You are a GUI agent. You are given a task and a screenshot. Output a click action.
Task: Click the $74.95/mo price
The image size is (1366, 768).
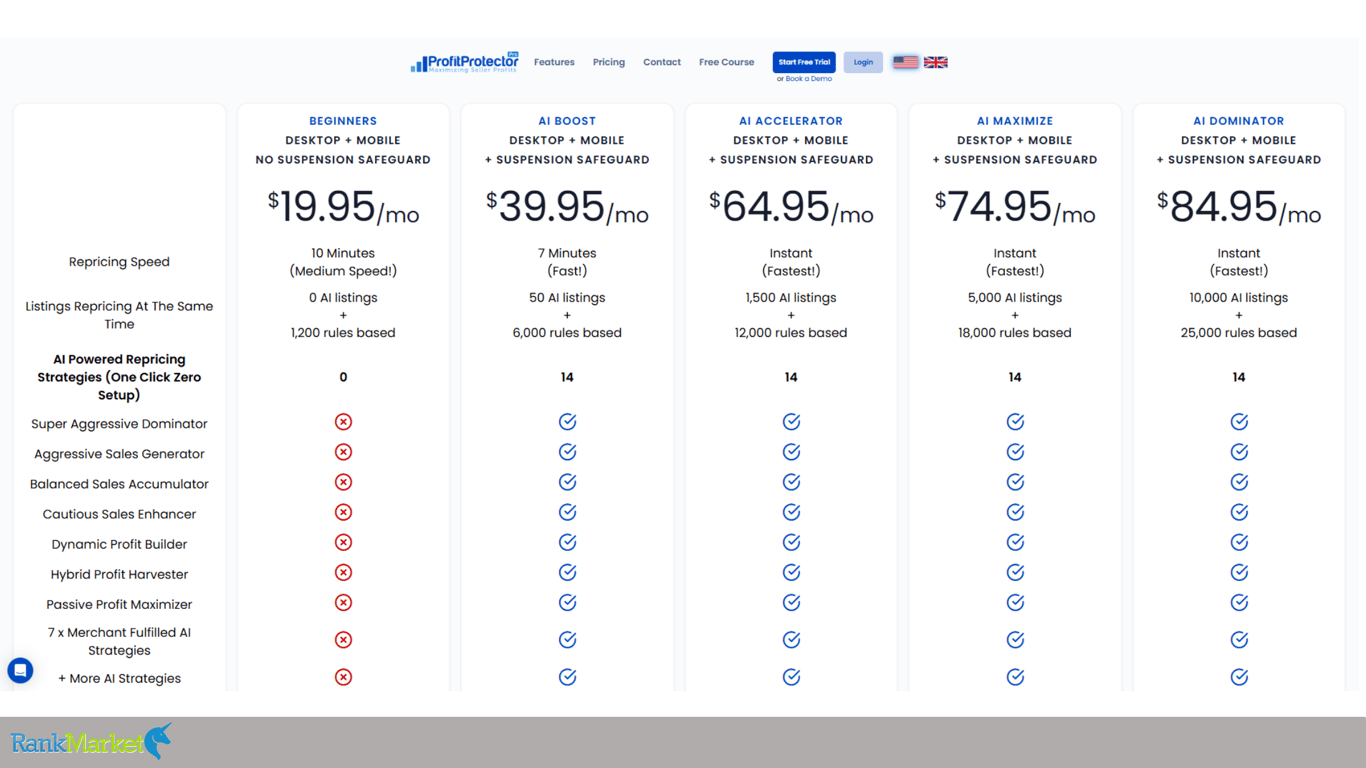[1015, 207]
